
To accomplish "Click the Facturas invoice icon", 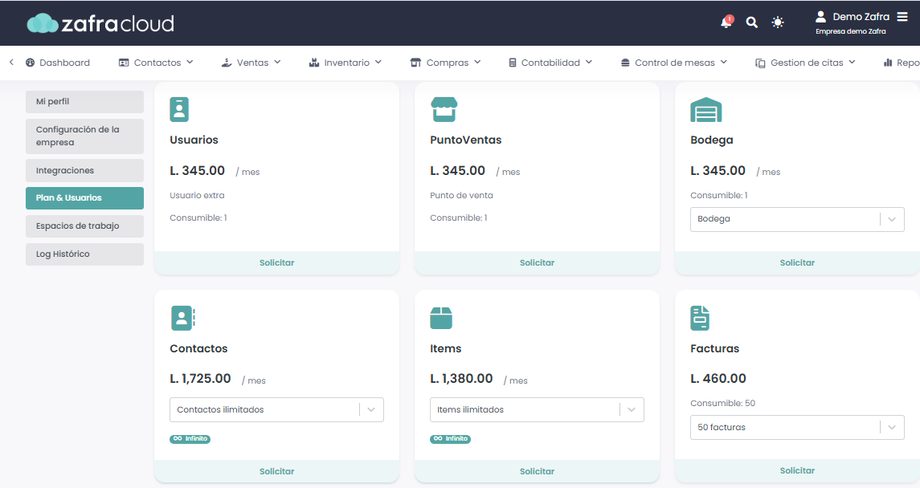I will pos(700,318).
